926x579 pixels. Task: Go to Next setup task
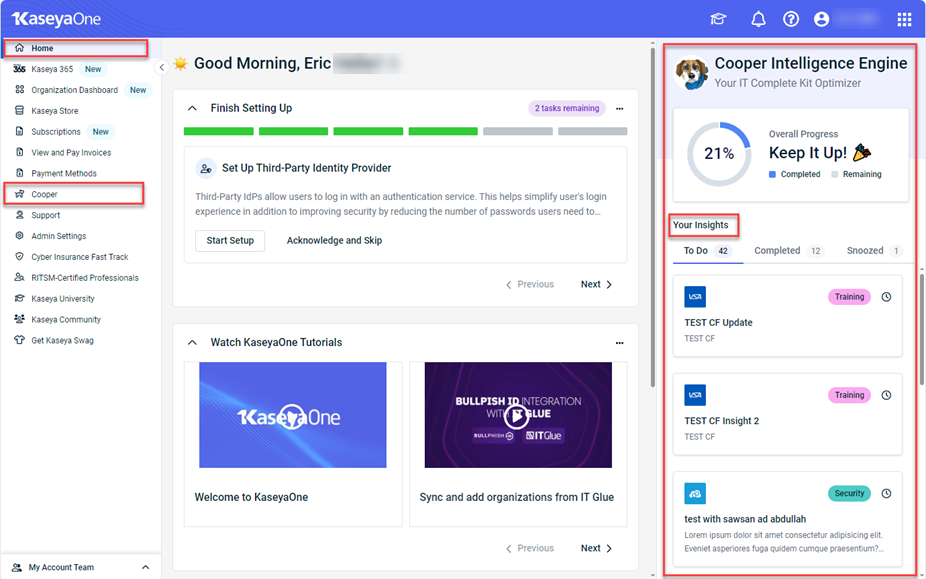(x=596, y=284)
